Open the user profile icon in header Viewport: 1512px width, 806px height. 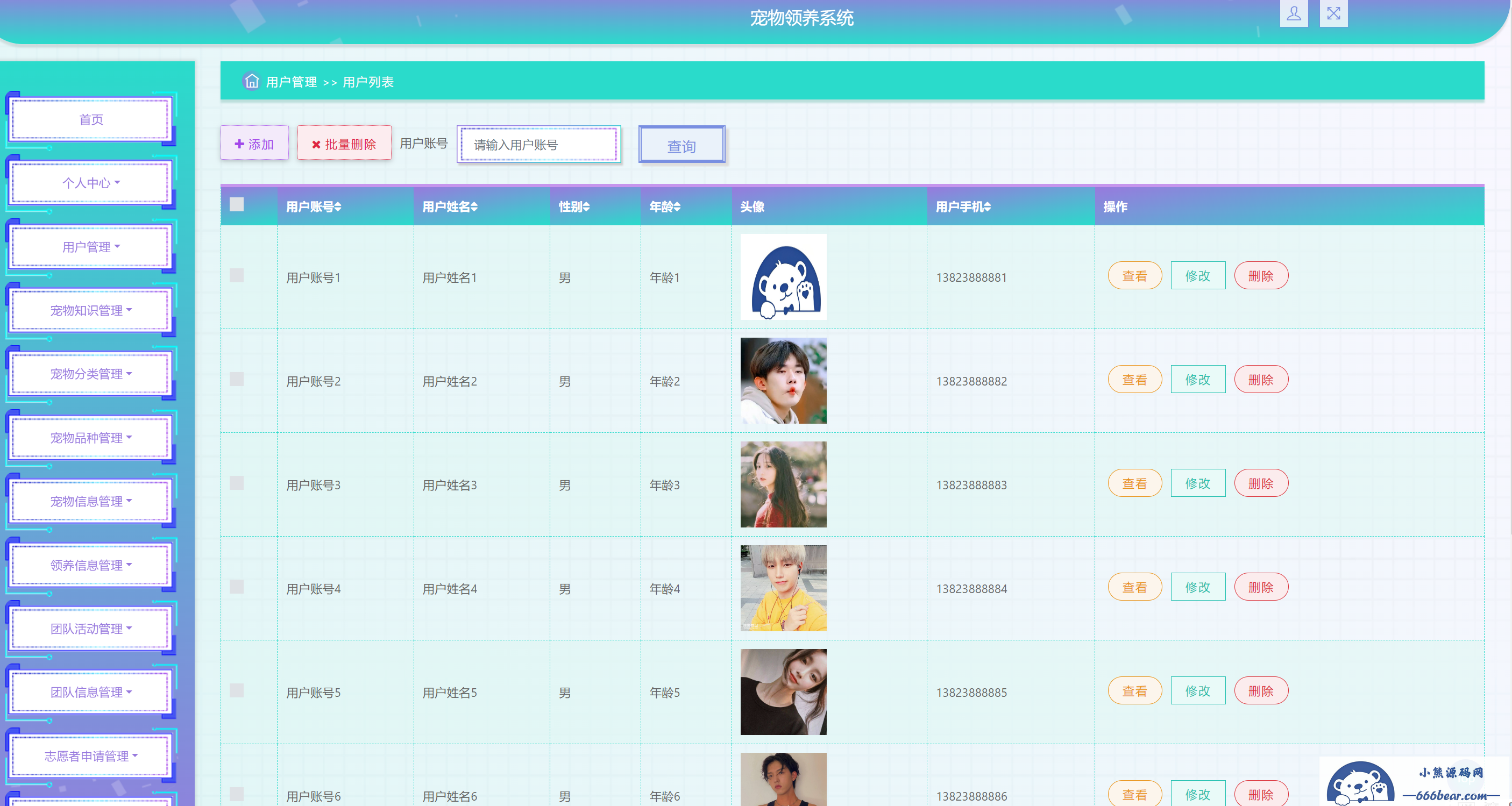click(x=1294, y=13)
